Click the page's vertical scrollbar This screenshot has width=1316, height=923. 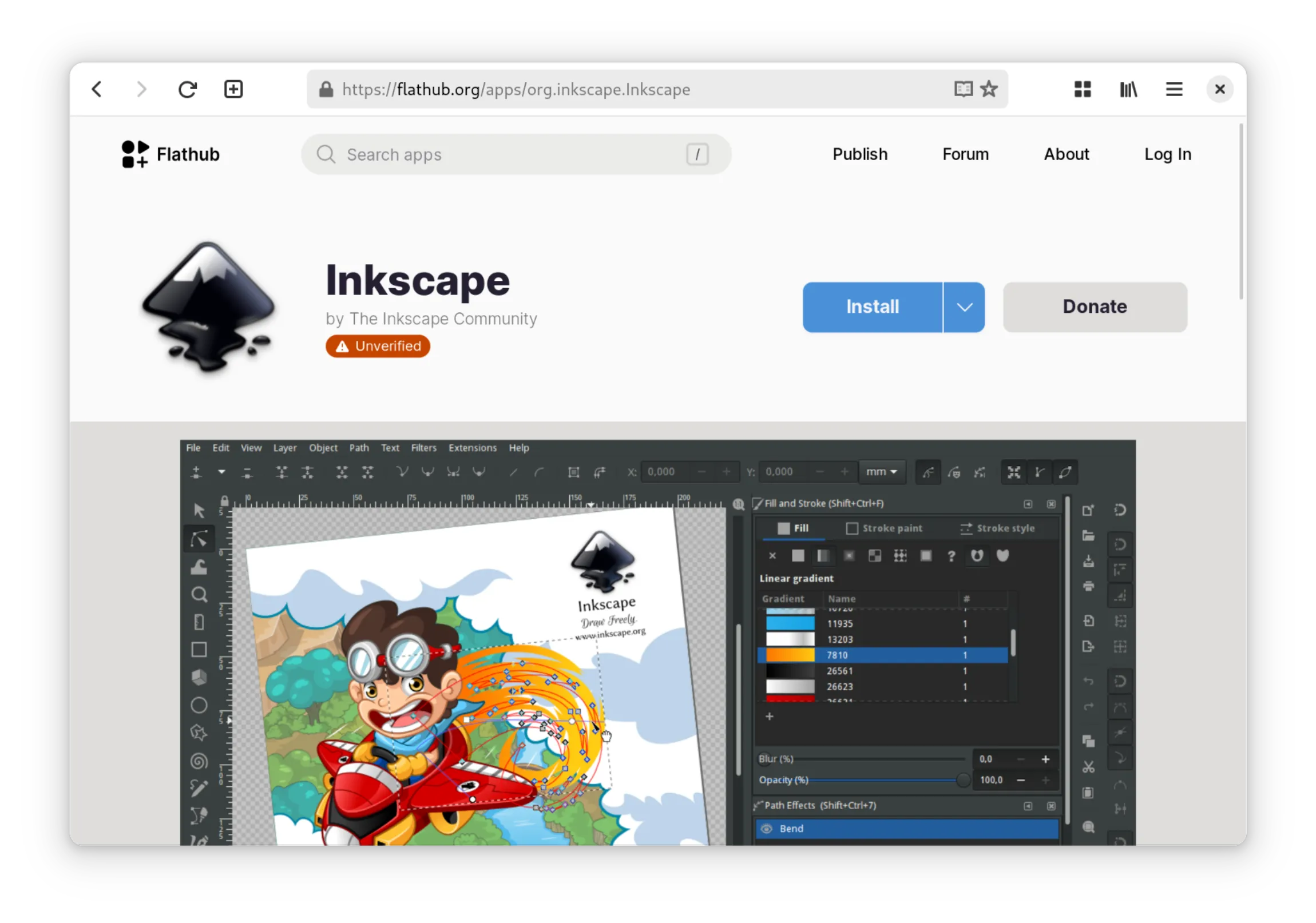1242,212
